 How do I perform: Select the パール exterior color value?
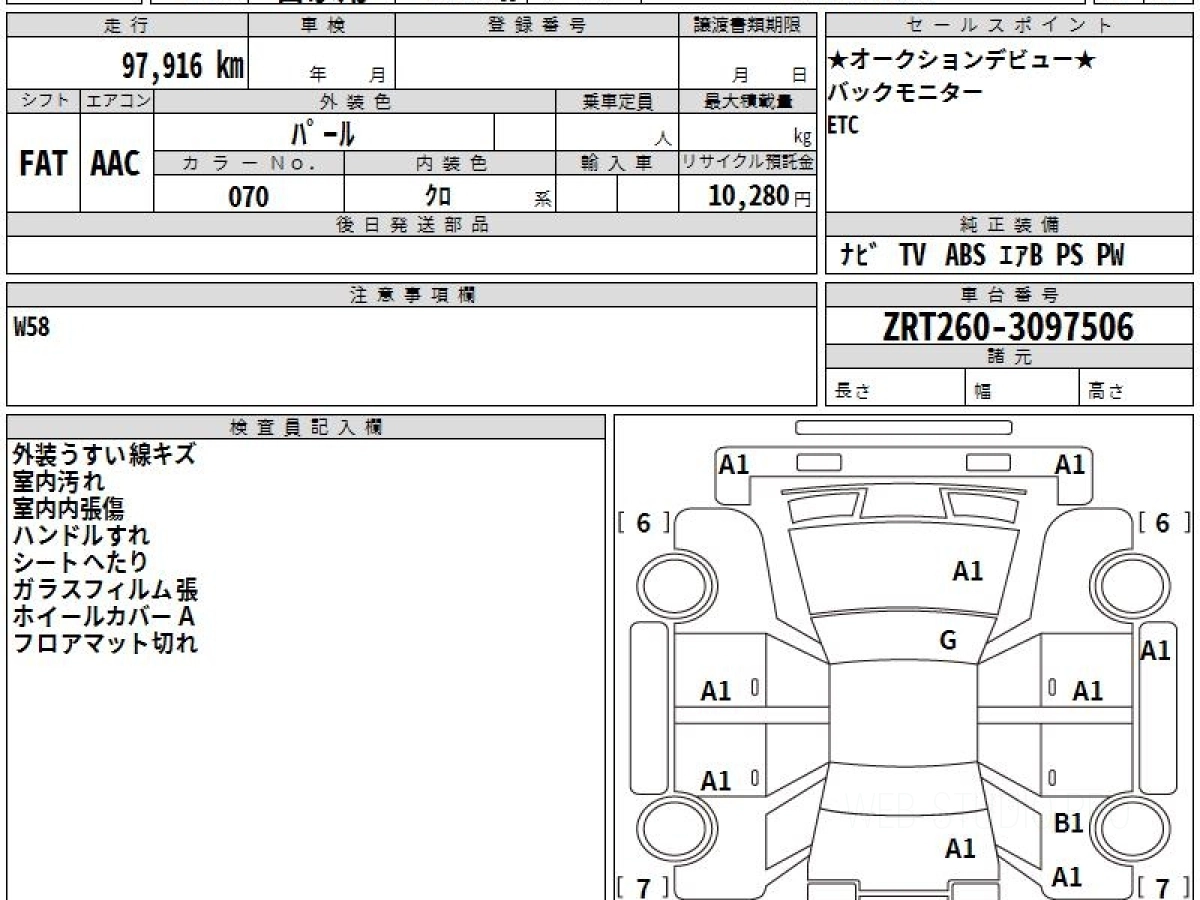click(x=323, y=133)
